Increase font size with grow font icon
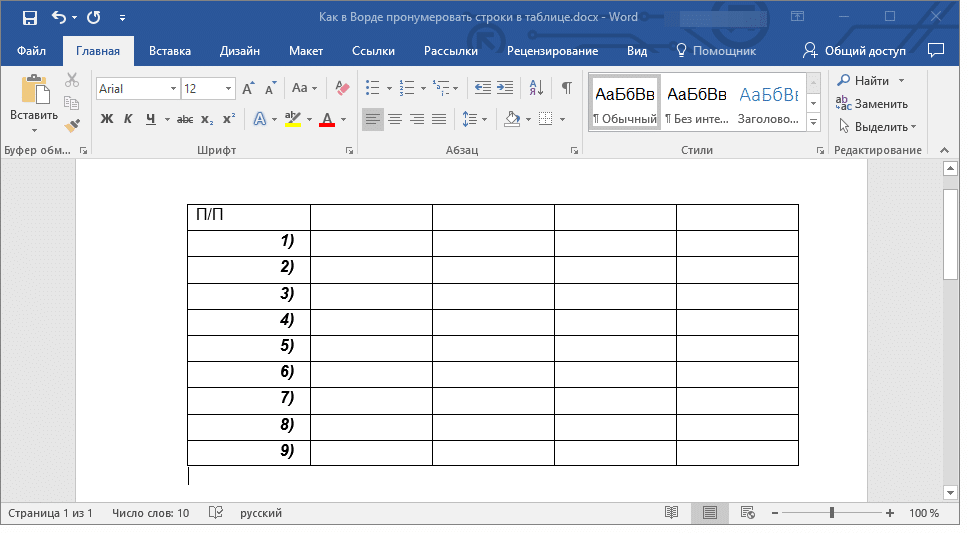The width and height of the screenshot is (968, 533). coord(248,88)
